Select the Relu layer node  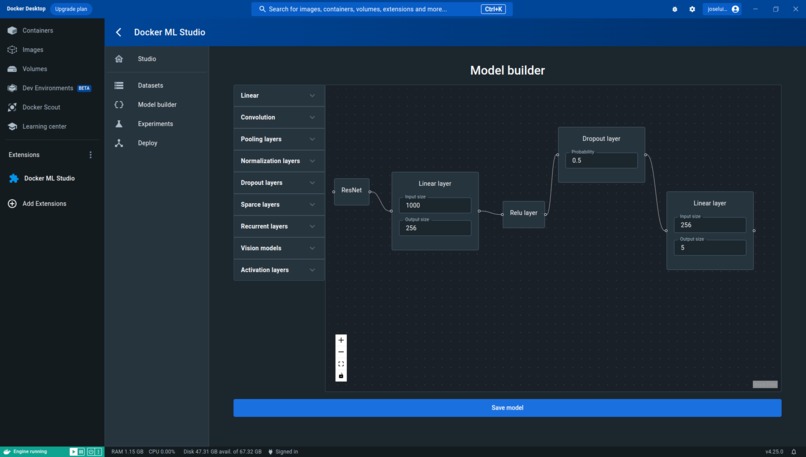point(523,213)
